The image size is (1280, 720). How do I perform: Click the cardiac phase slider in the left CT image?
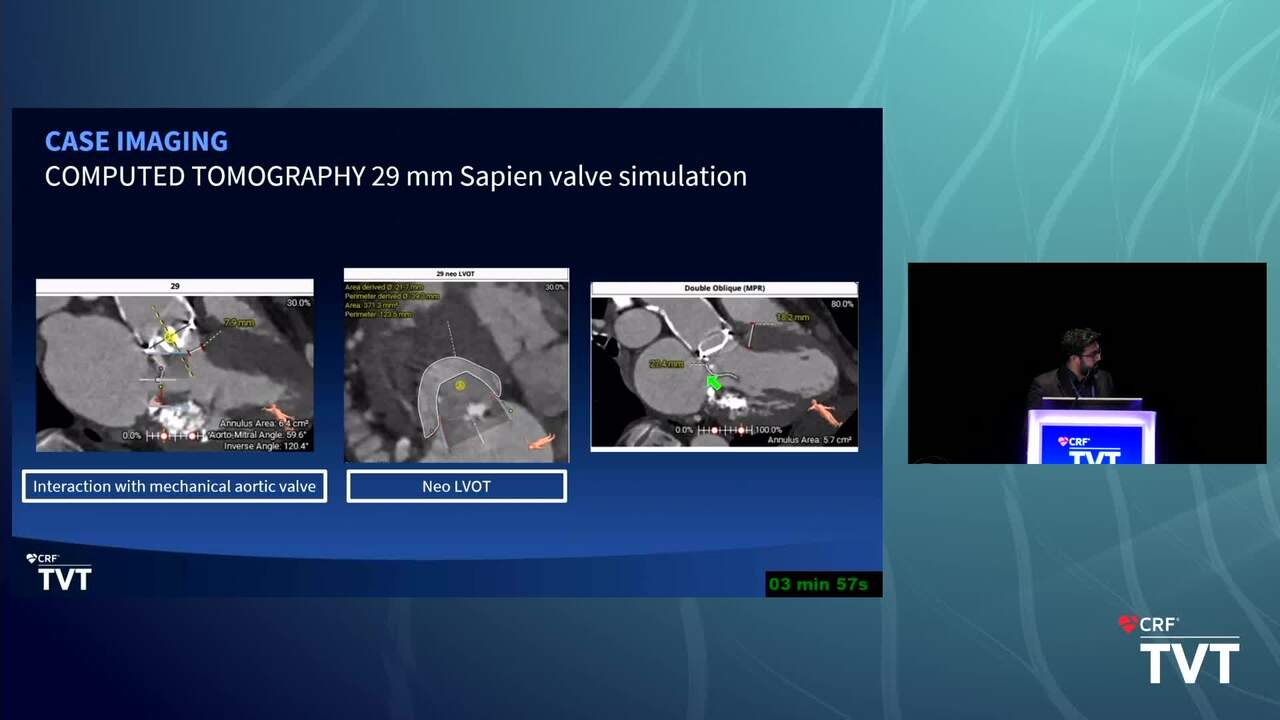pos(176,436)
